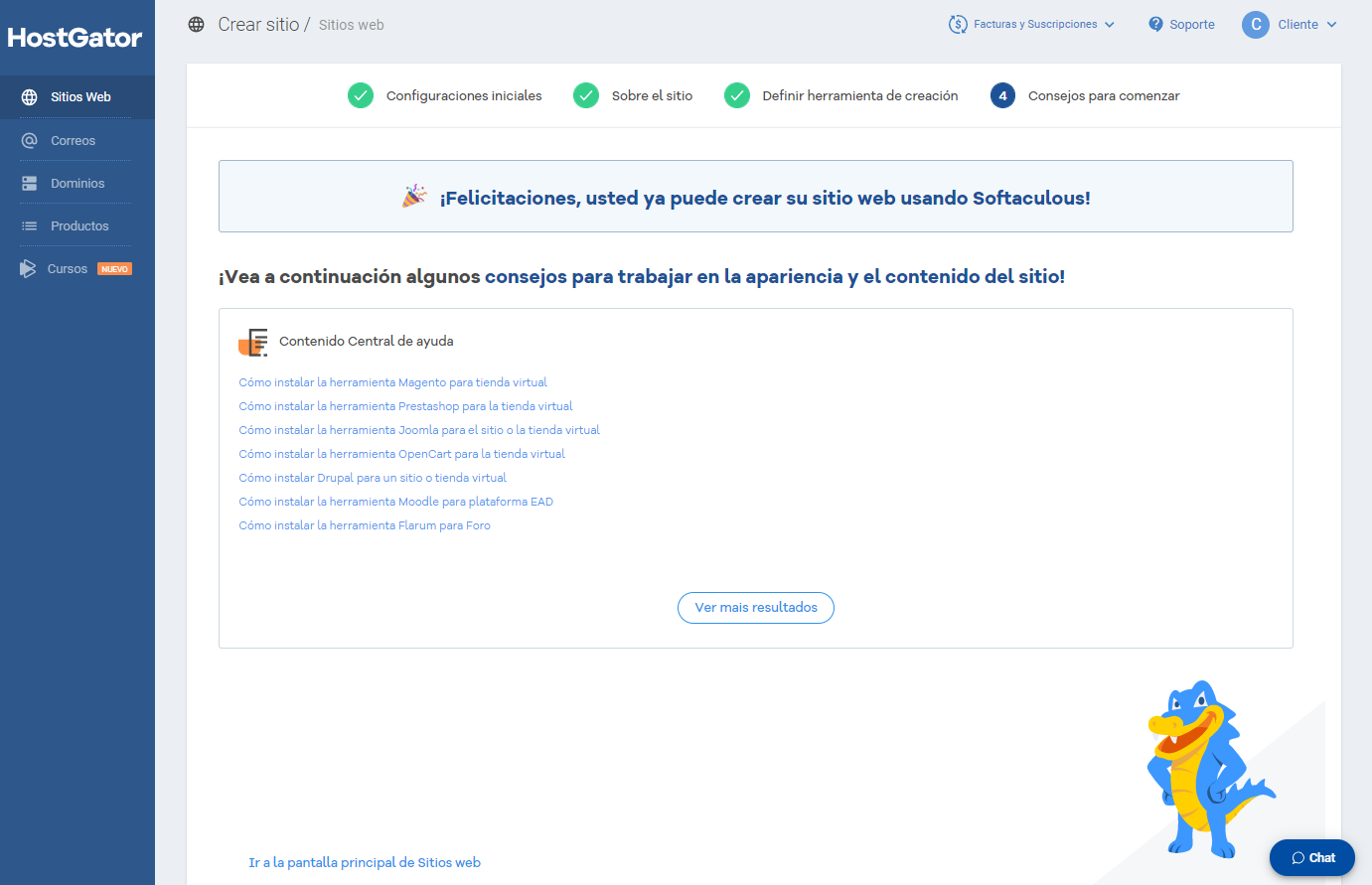Image resolution: width=1372 pixels, height=885 pixels.
Task: Click the globe icon beside Crear sitio
Action: point(197,25)
